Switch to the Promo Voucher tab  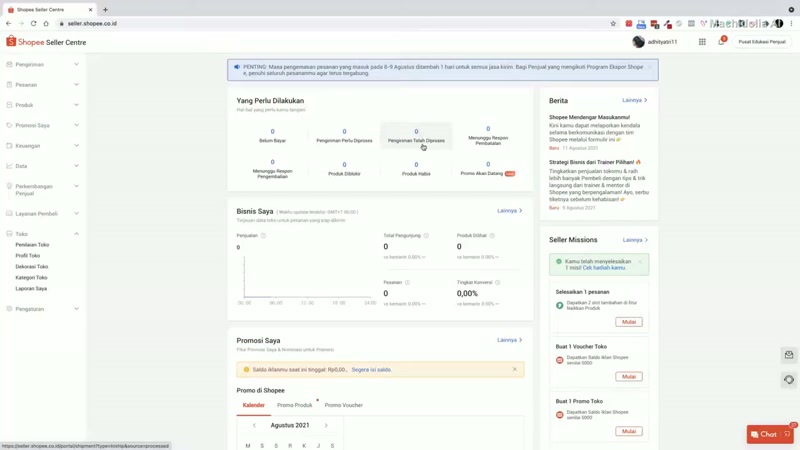pos(343,405)
